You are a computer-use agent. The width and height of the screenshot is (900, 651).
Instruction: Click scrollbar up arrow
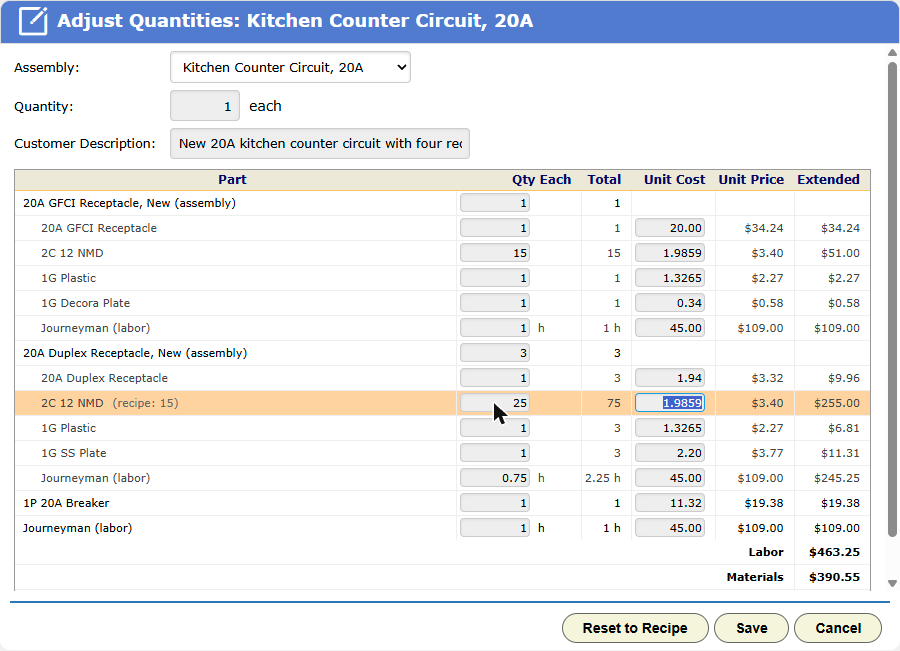tap(892, 53)
